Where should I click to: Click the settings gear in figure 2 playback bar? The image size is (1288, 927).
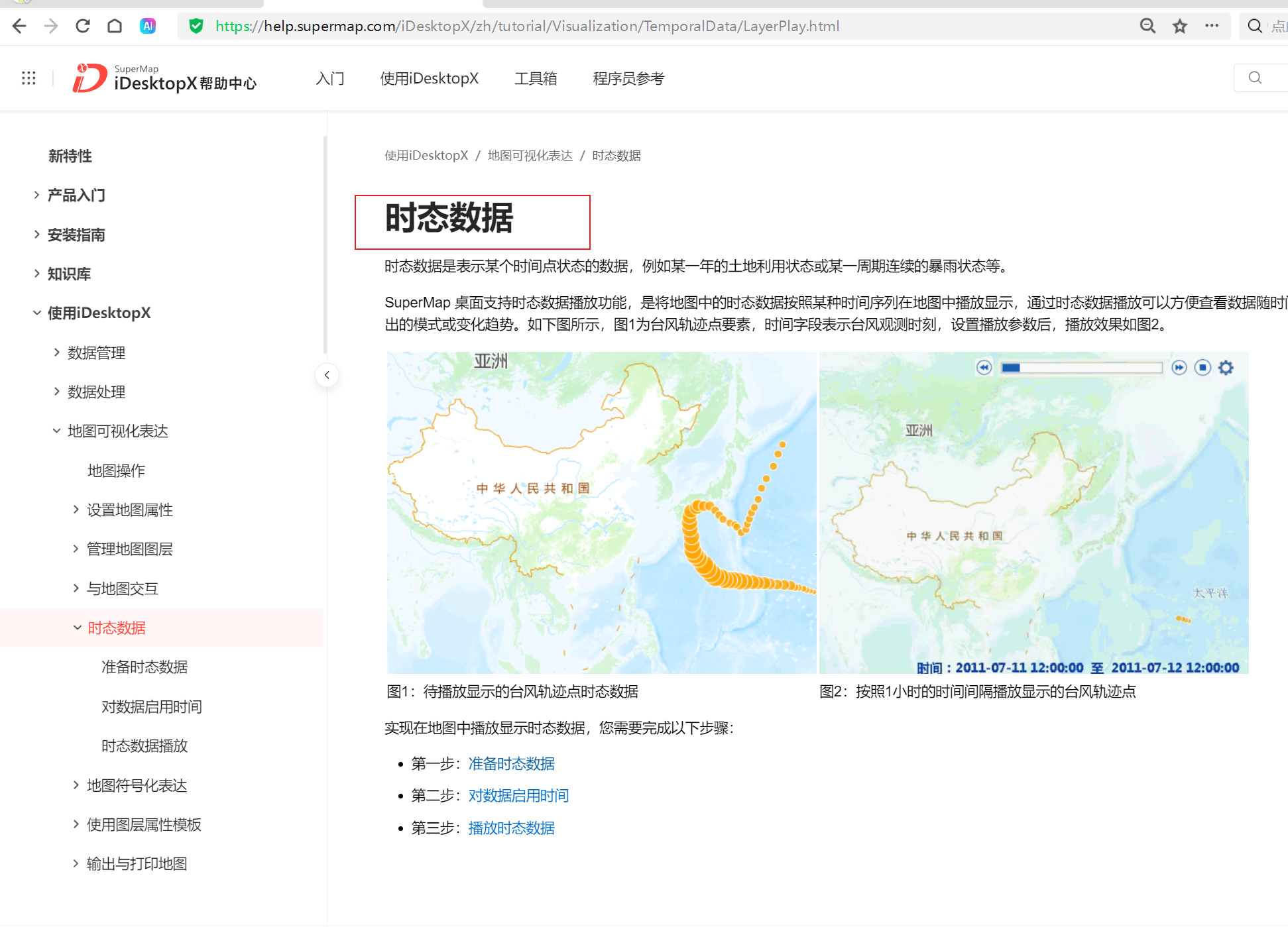pos(1226,367)
